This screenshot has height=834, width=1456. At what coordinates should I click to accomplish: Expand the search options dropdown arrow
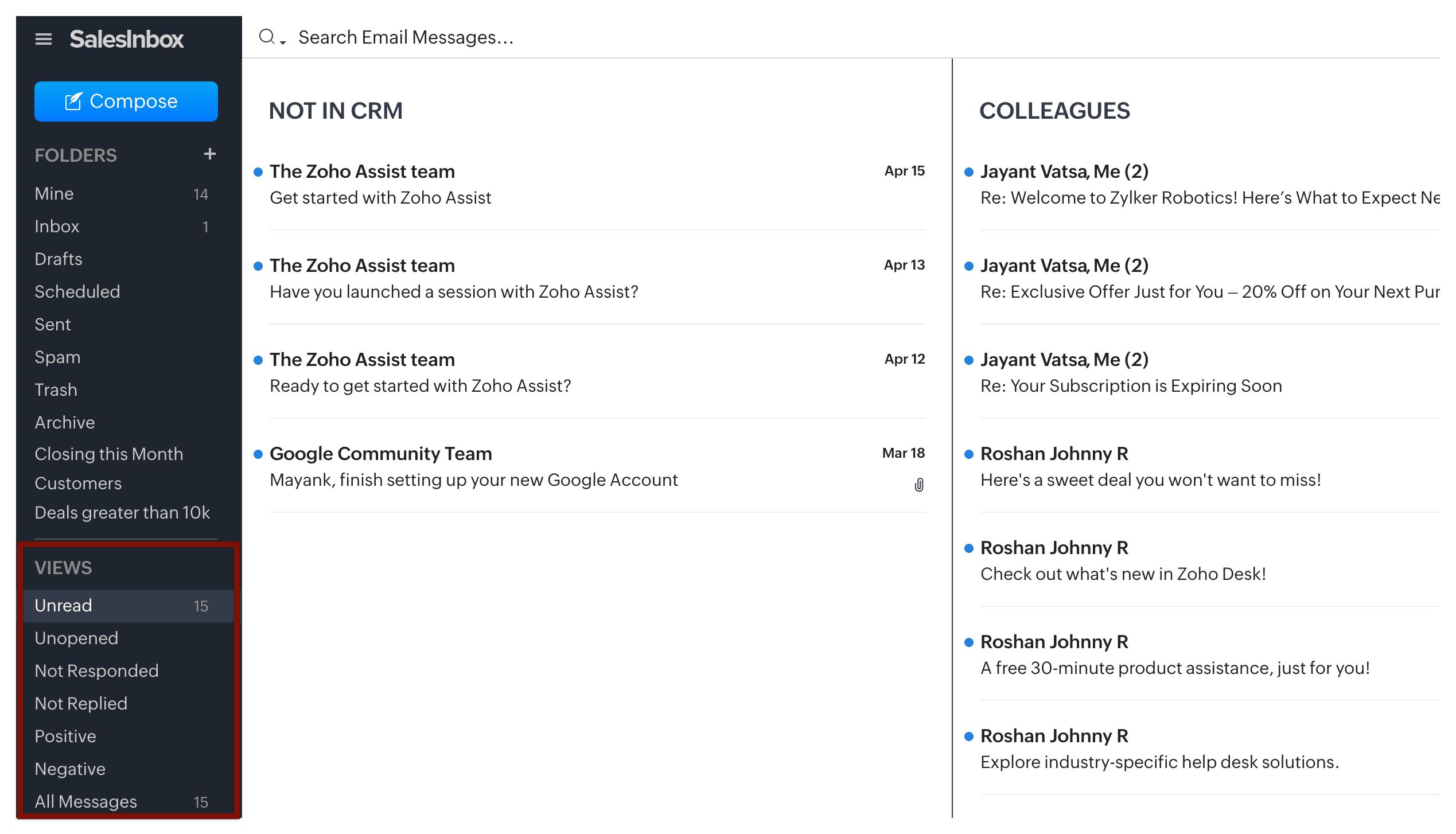(283, 42)
